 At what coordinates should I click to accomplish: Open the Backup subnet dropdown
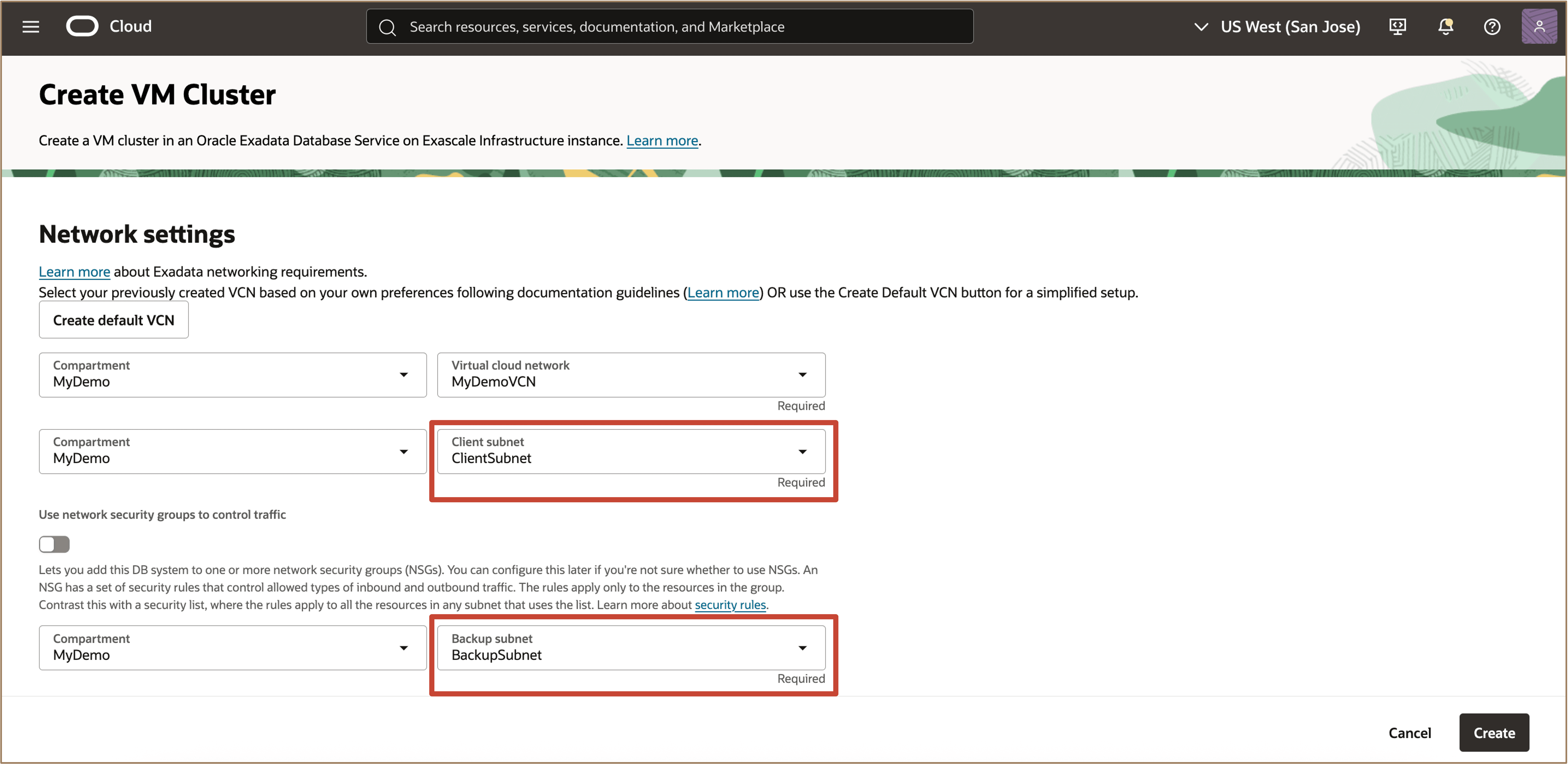click(x=803, y=648)
